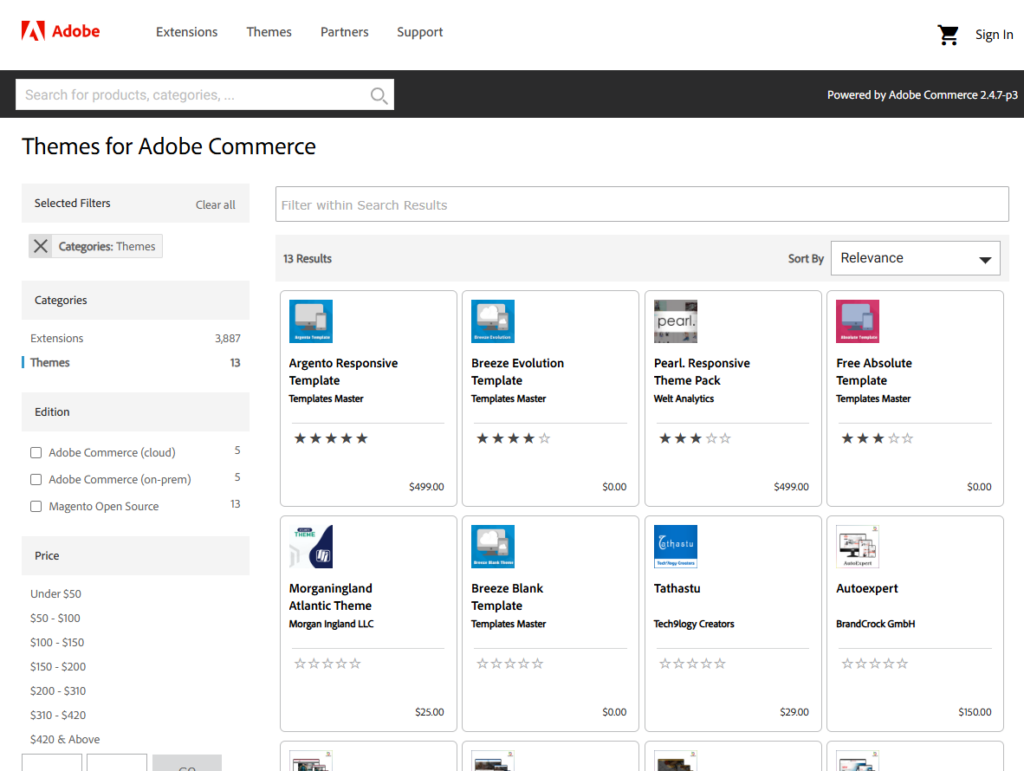Click the $150.00 Autoexpert price
This screenshot has height=771, width=1024.
(974, 712)
